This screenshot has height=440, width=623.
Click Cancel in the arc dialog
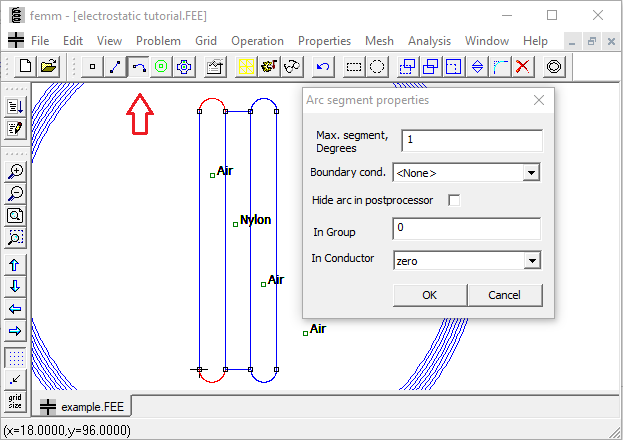click(504, 295)
